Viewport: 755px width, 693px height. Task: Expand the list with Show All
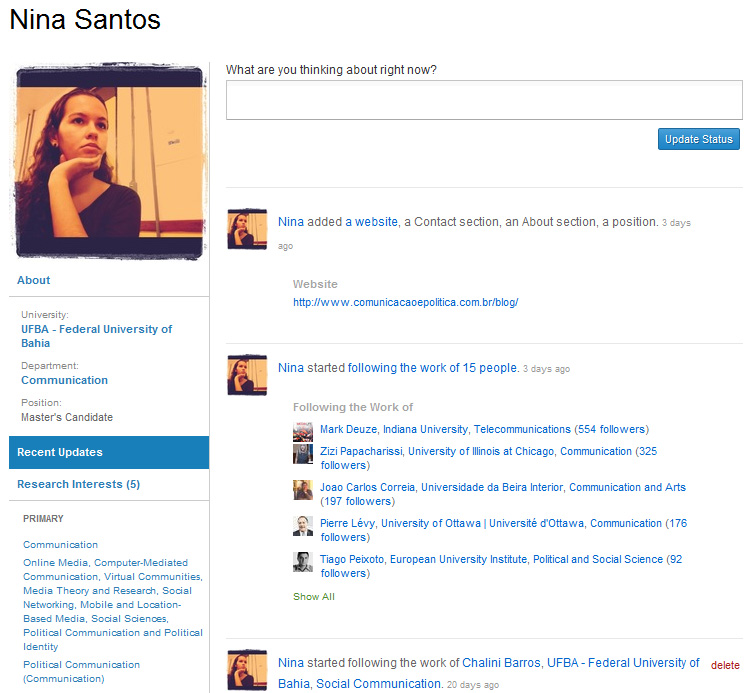314,597
